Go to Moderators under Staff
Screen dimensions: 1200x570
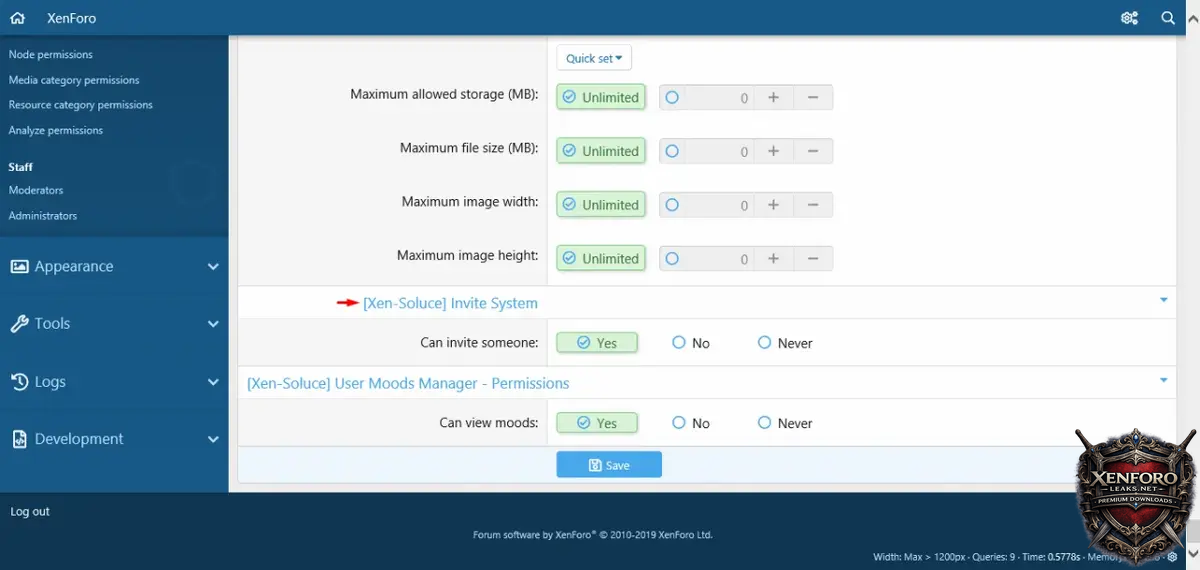(x=36, y=190)
